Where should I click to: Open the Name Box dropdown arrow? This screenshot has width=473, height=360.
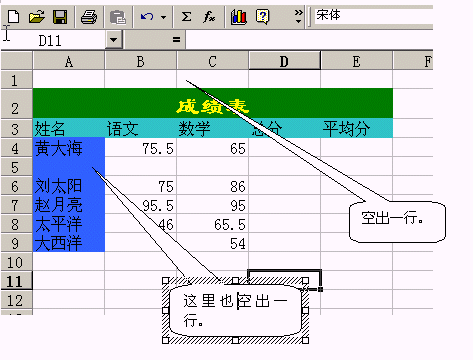pyautogui.click(x=114, y=40)
